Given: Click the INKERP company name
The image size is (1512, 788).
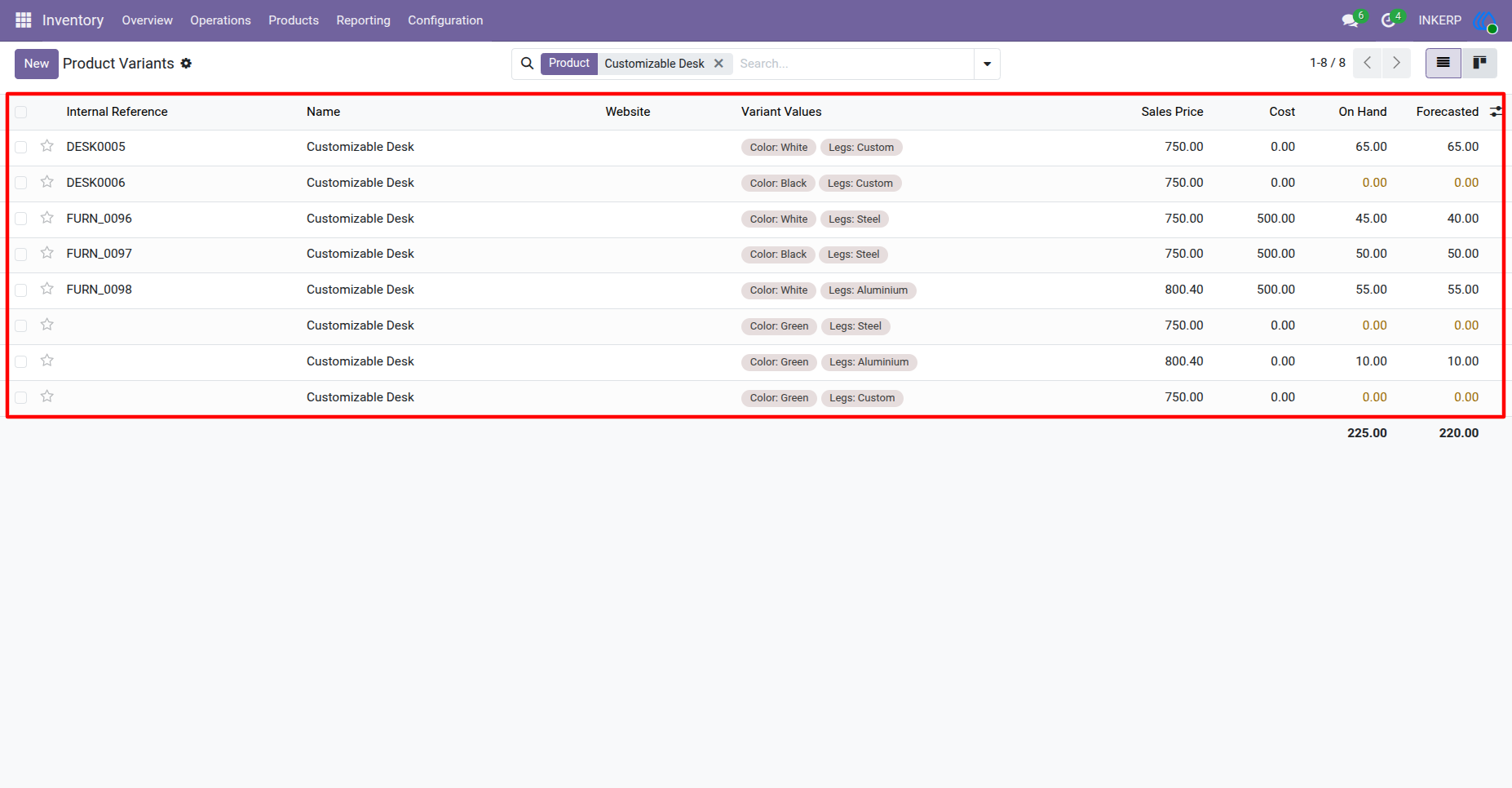Looking at the screenshot, I should pyautogui.click(x=1439, y=20).
